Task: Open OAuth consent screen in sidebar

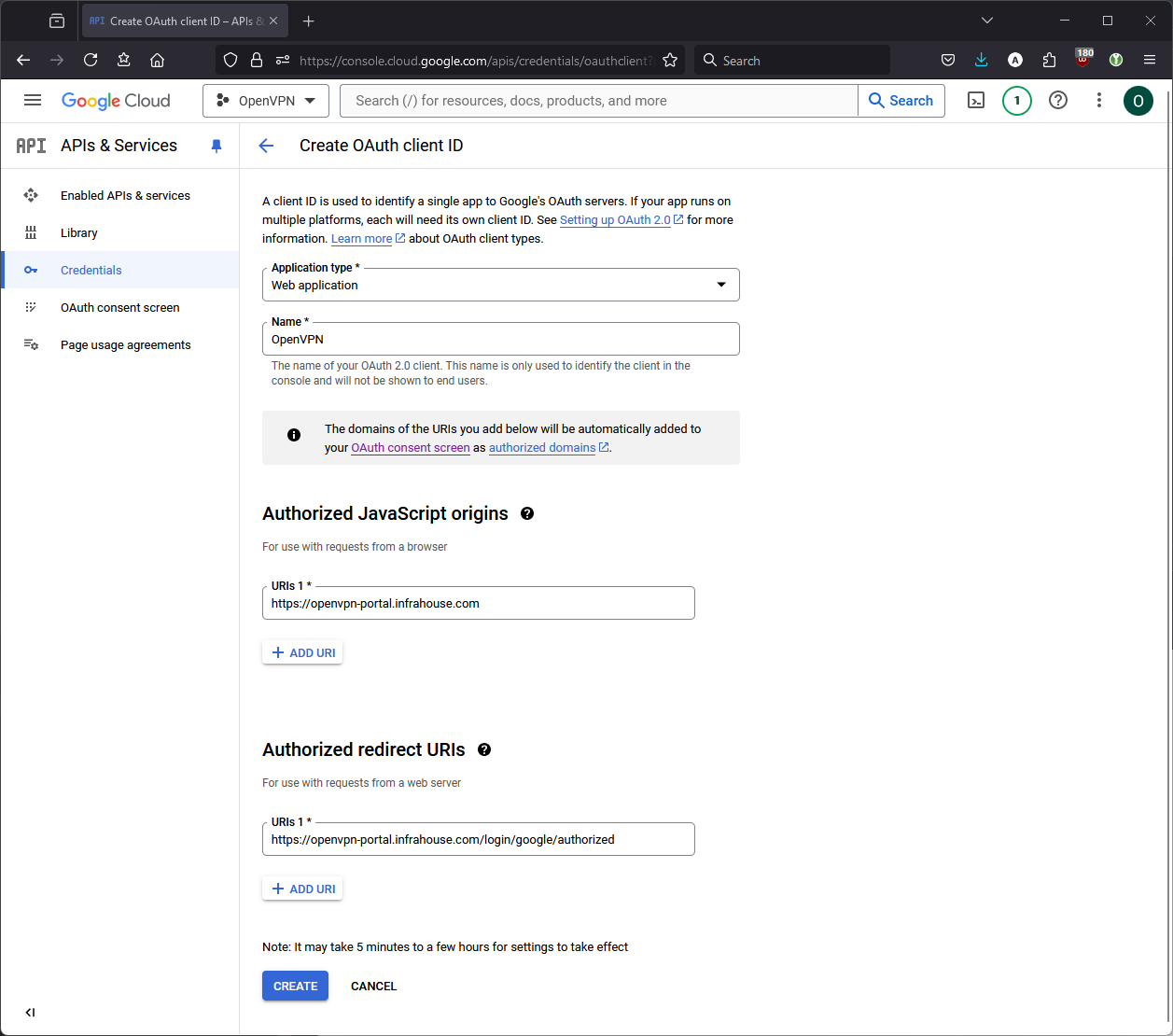Action: pyautogui.click(x=120, y=307)
